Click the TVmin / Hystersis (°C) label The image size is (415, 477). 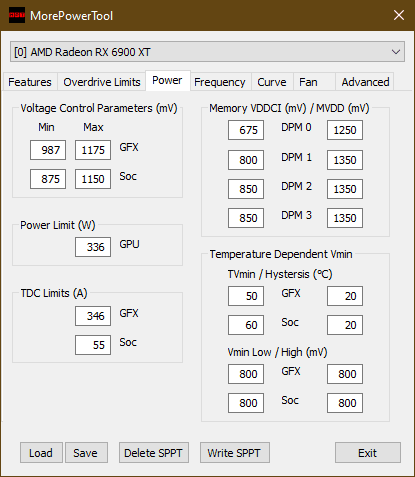pyautogui.click(x=280, y=274)
